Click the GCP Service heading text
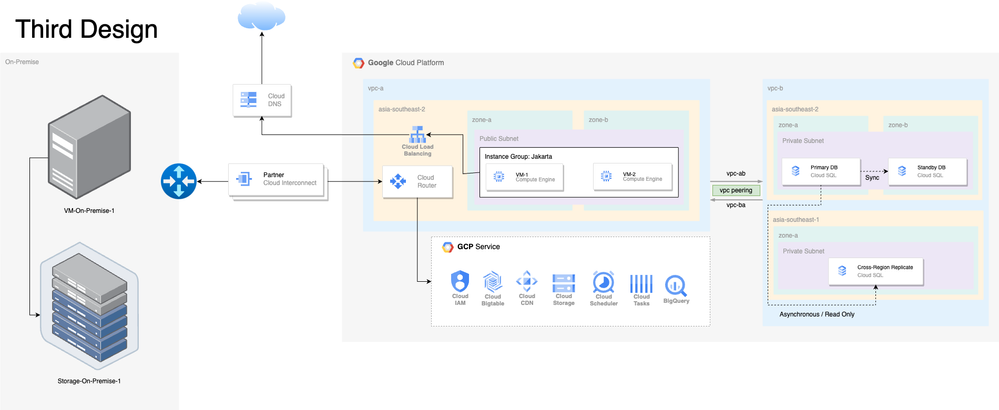The image size is (999, 410). [478, 247]
